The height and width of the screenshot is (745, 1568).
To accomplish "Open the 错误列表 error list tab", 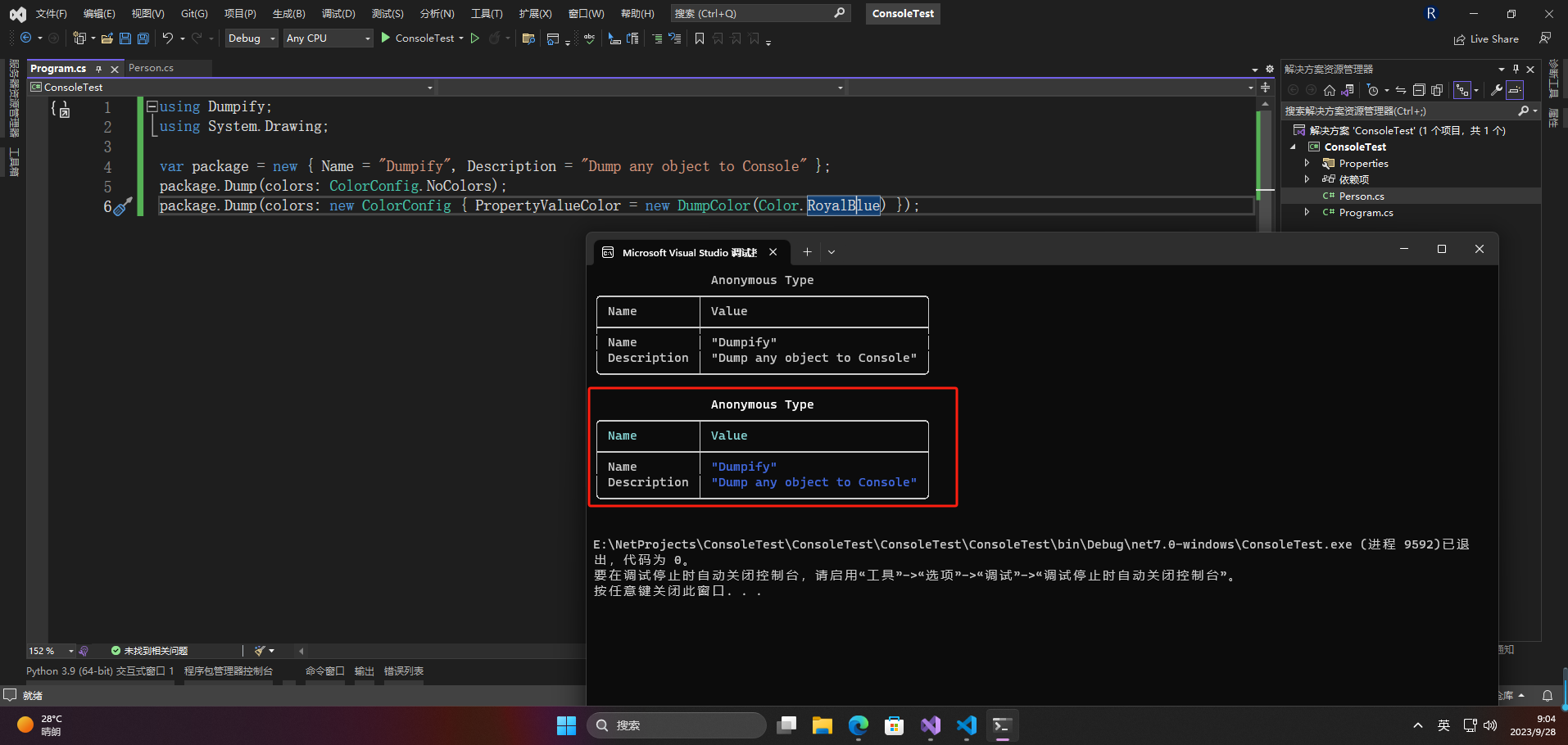I will pos(404,671).
